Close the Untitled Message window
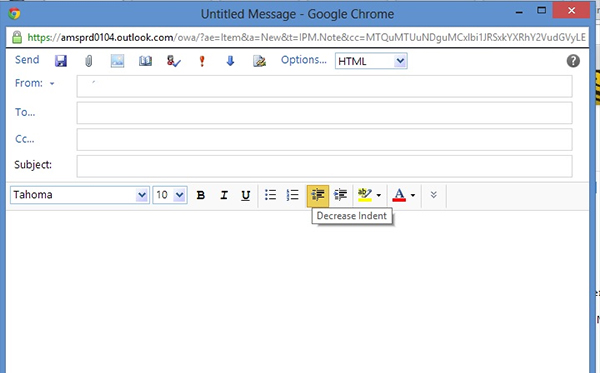 (x=571, y=10)
